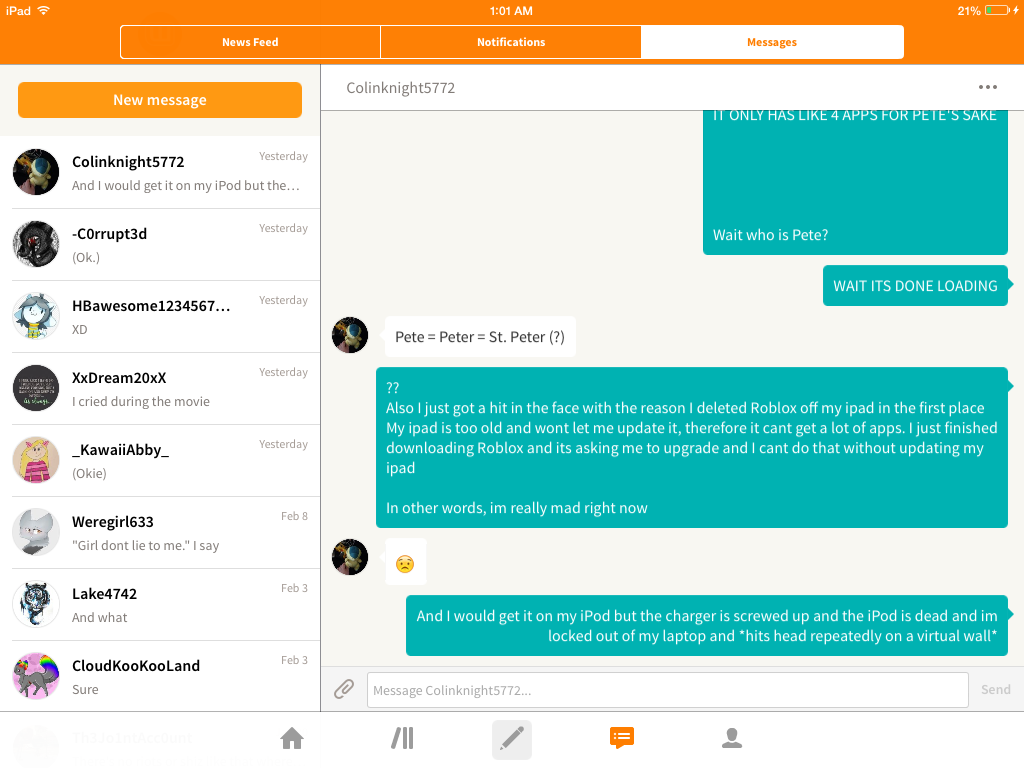Tap the 'XD' message preview
The width and height of the screenshot is (1024, 768).
click(80, 330)
